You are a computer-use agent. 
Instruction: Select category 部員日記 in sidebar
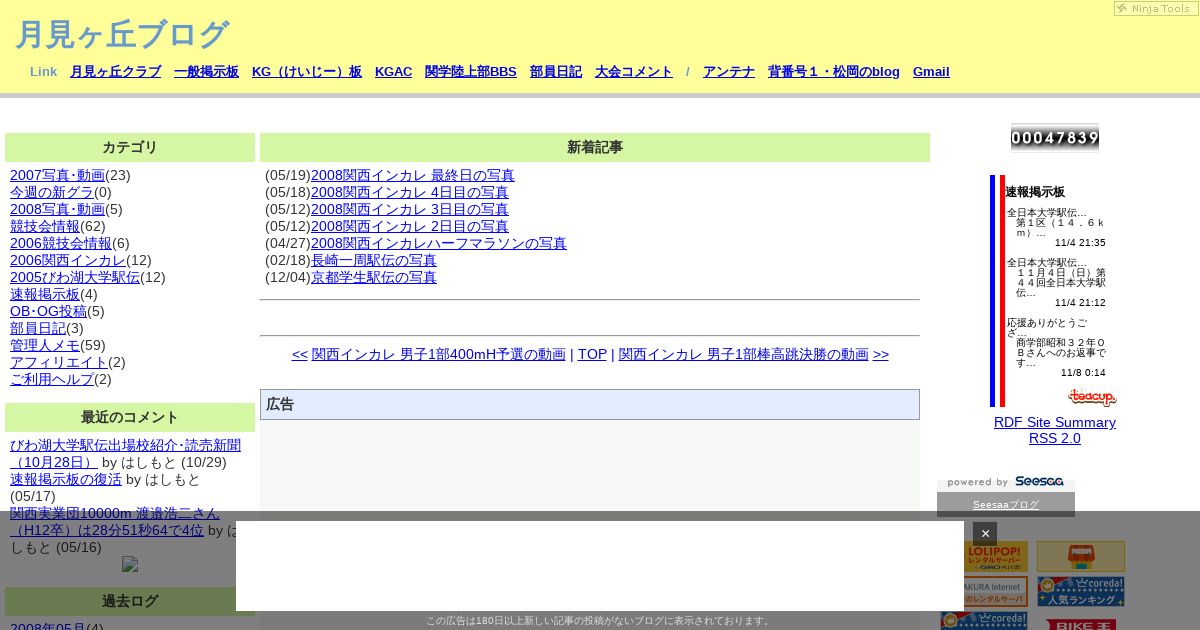coord(38,328)
